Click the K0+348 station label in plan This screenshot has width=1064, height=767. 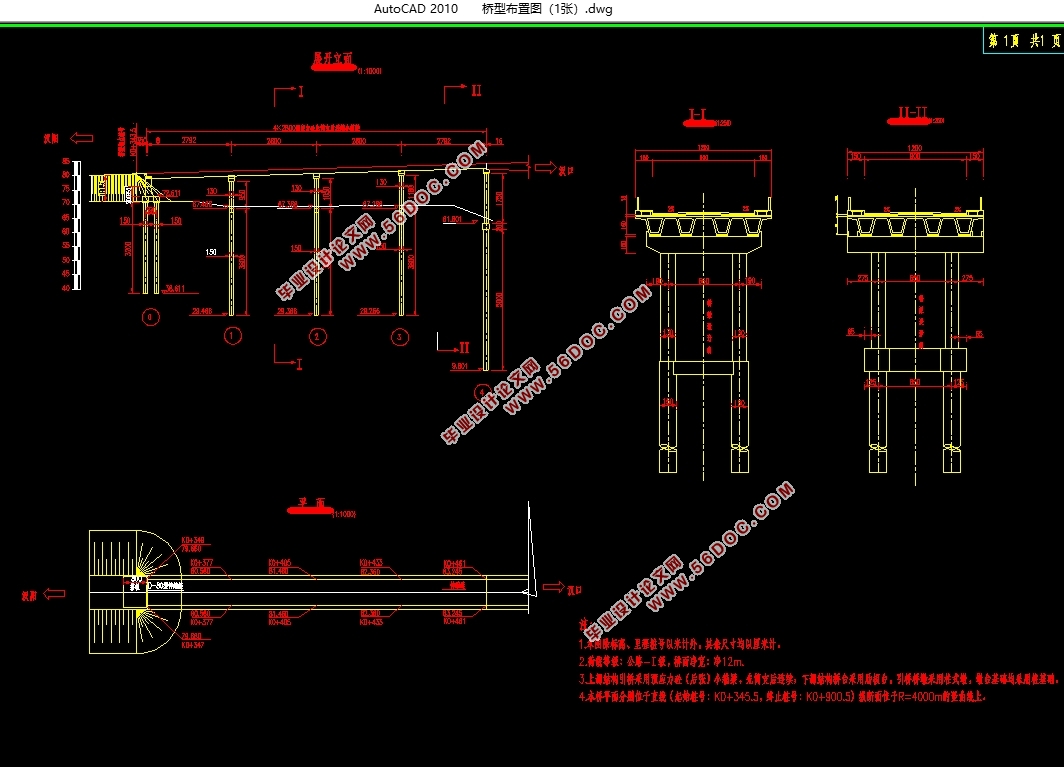pyautogui.click(x=193, y=540)
